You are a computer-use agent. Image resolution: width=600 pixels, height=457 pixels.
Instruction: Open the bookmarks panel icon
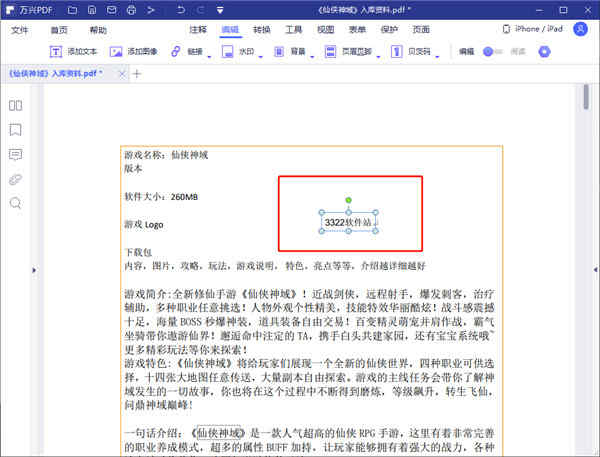15,130
